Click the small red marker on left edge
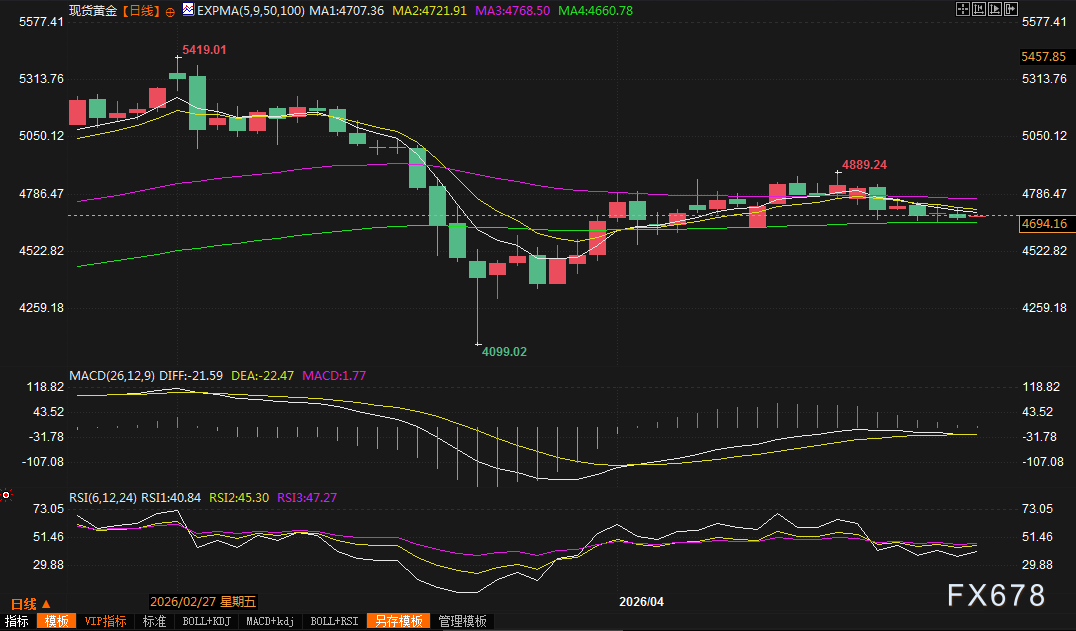The height and width of the screenshot is (631, 1076). [6, 494]
